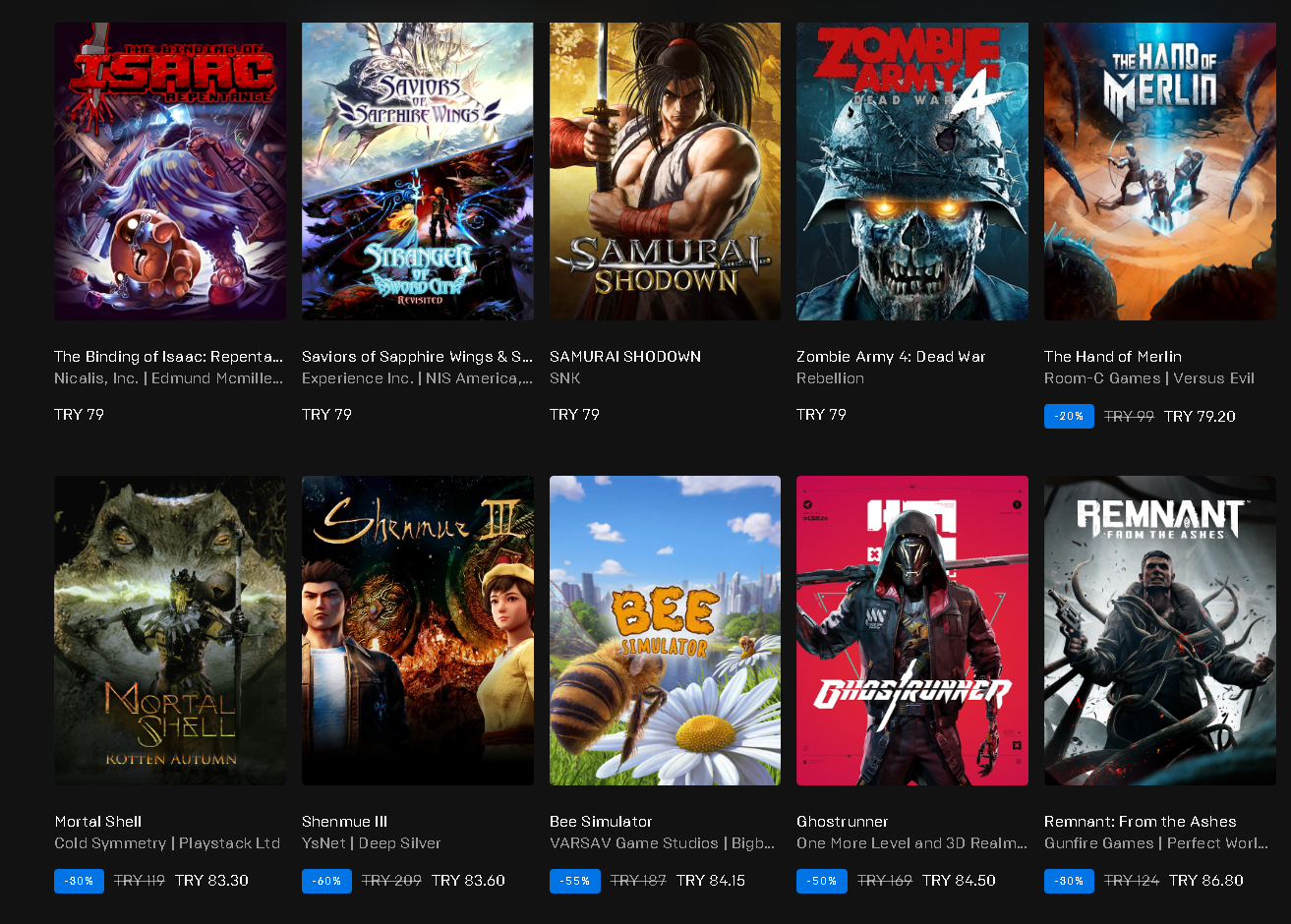Click the struck-through original price 'TRY 99'
This screenshot has height=924, width=1291.
[1129, 417]
